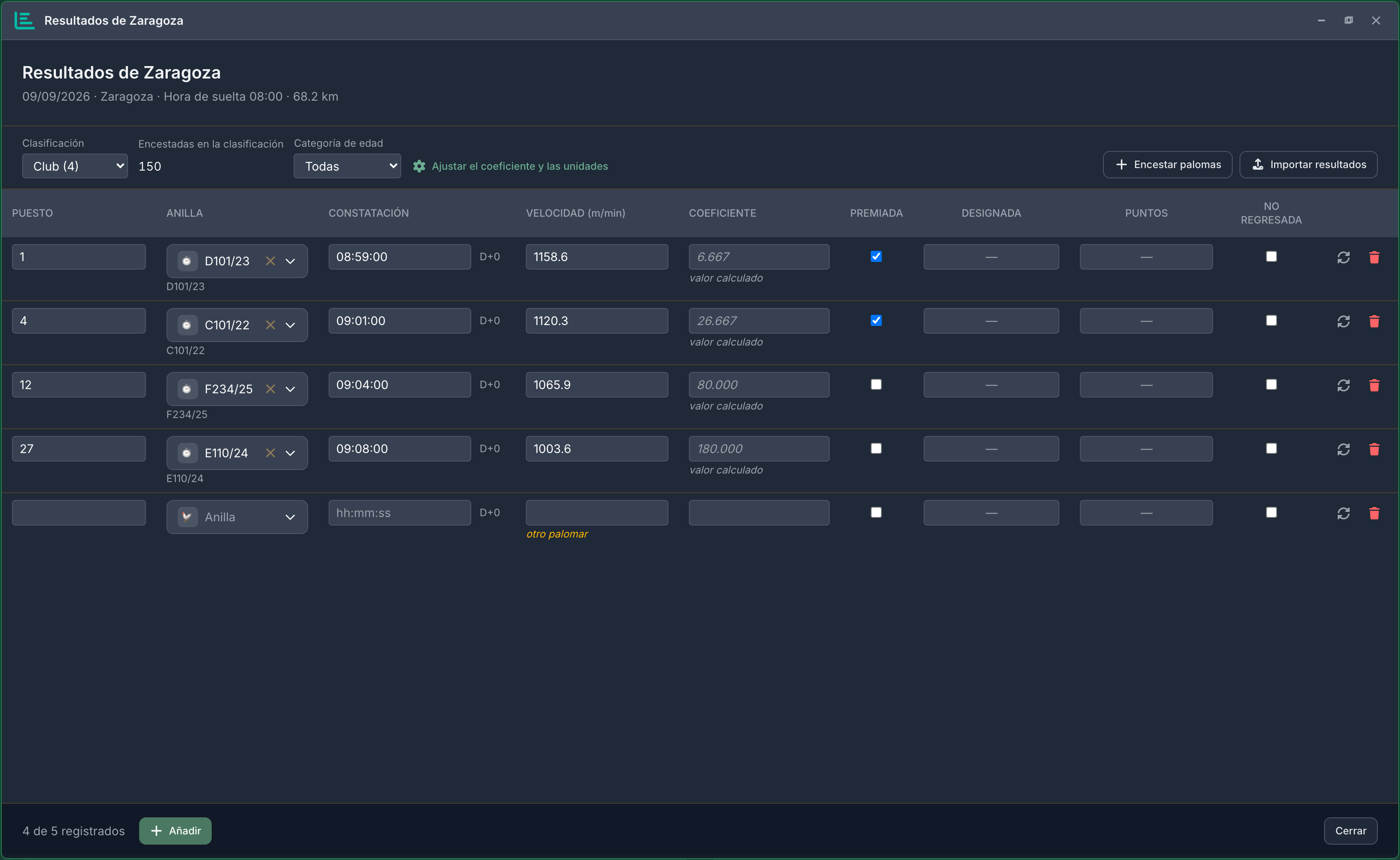
Task: Uncheck Premiada for D101/23
Action: pyautogui.click(x=876, y=256)
